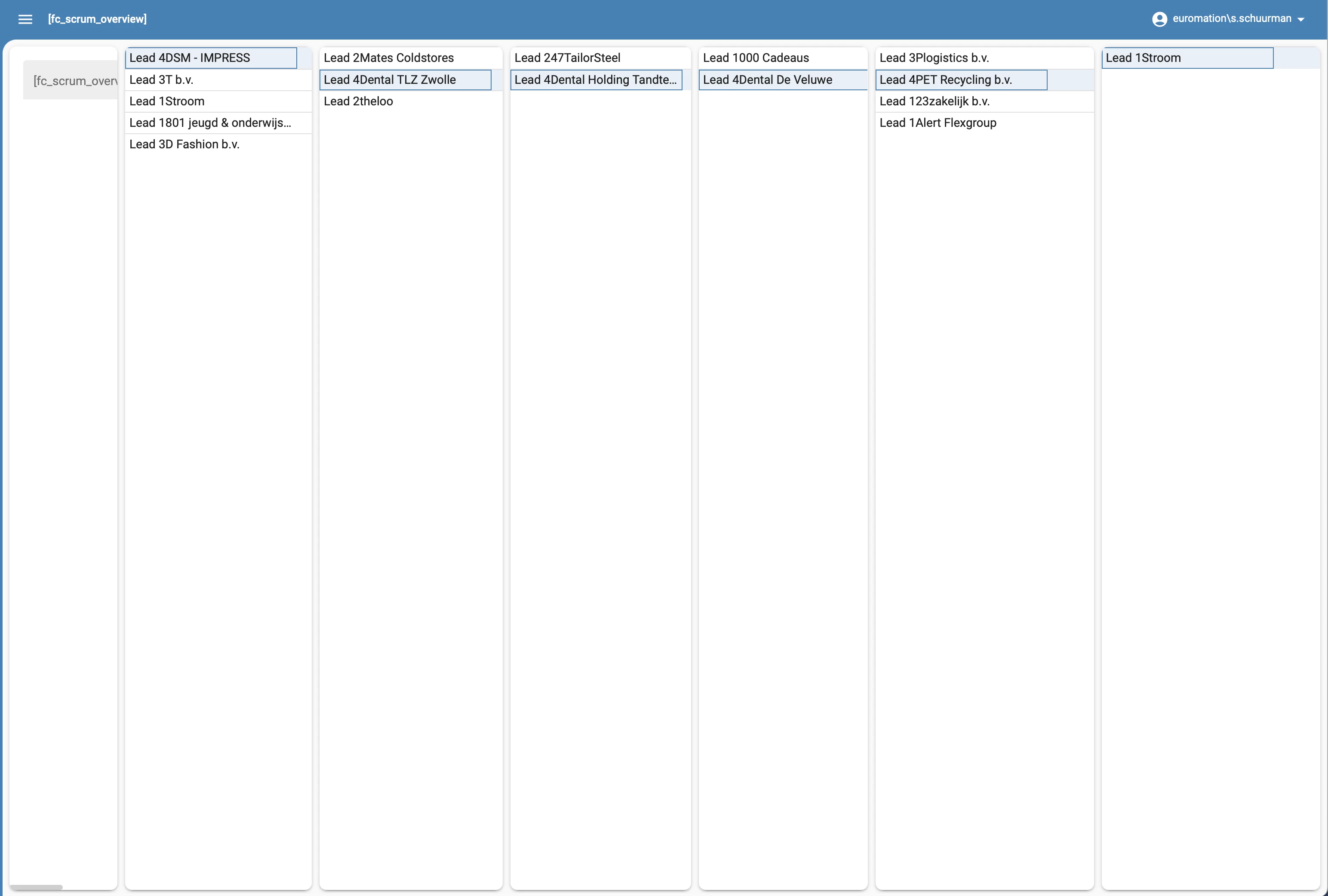1328x896 pixels.
Task: Select Lead 4PET Recycling b.v. card
Action: pos(961,80)
